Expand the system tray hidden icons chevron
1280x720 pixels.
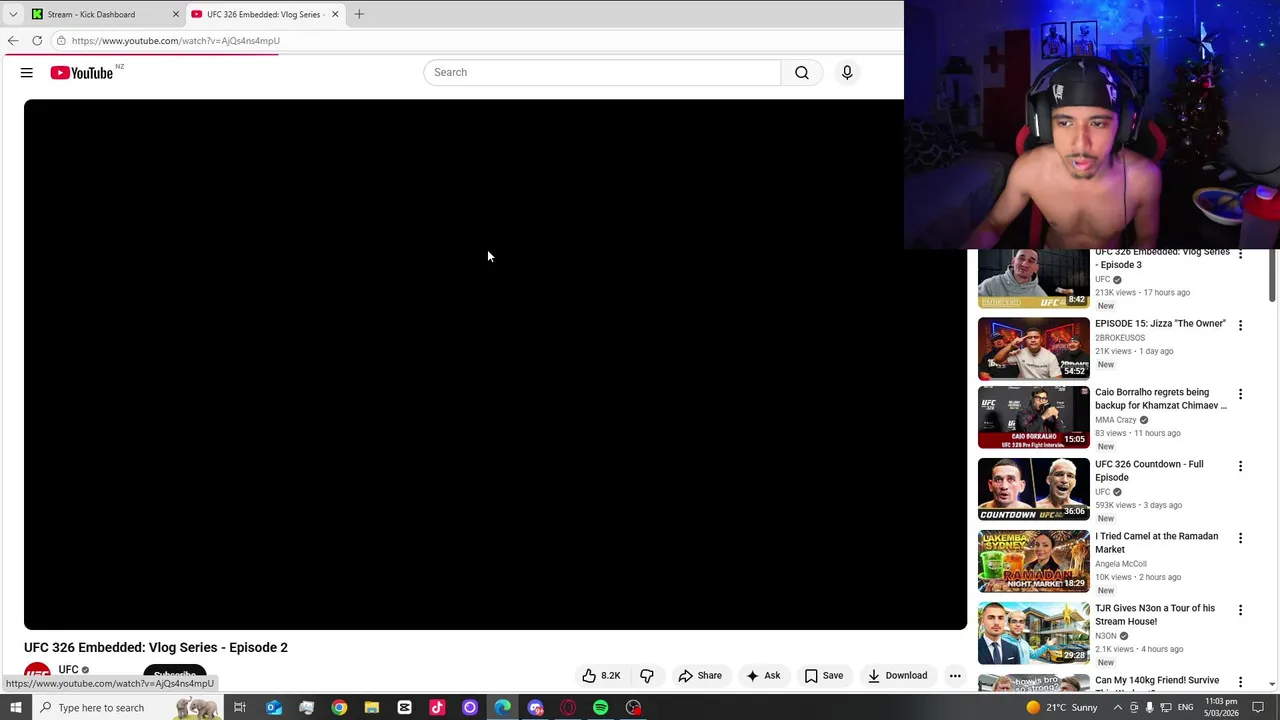coord(1117,708)
